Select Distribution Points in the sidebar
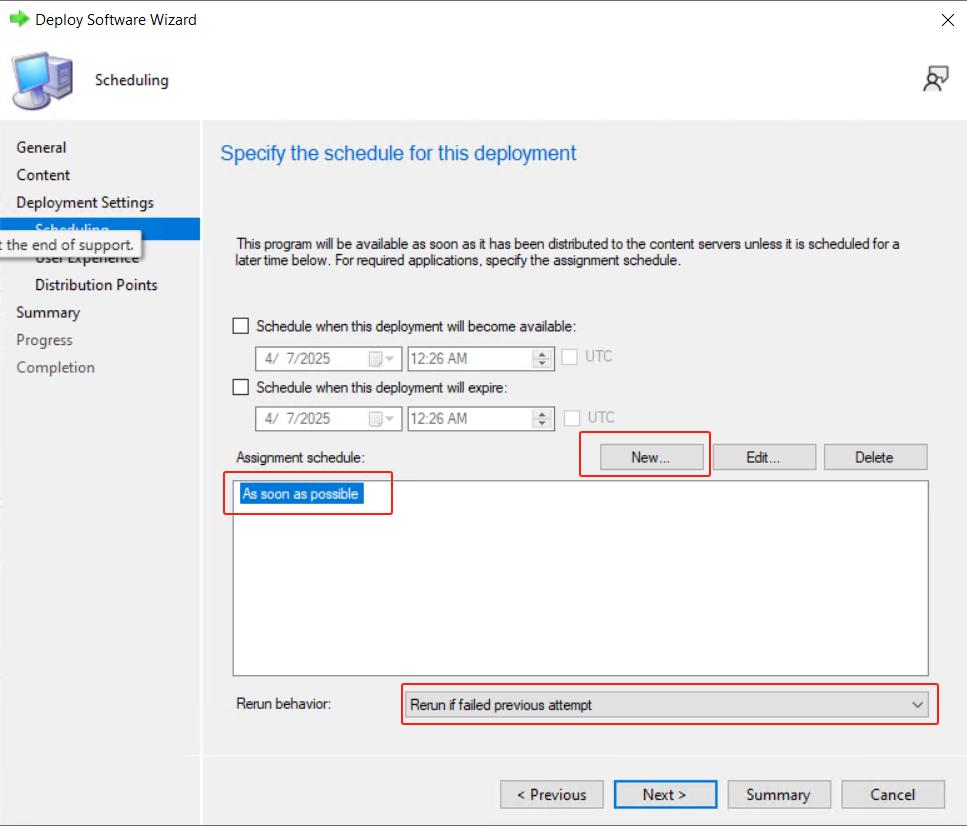Viewport: 967px width, 826px height. tap(96, 285)
